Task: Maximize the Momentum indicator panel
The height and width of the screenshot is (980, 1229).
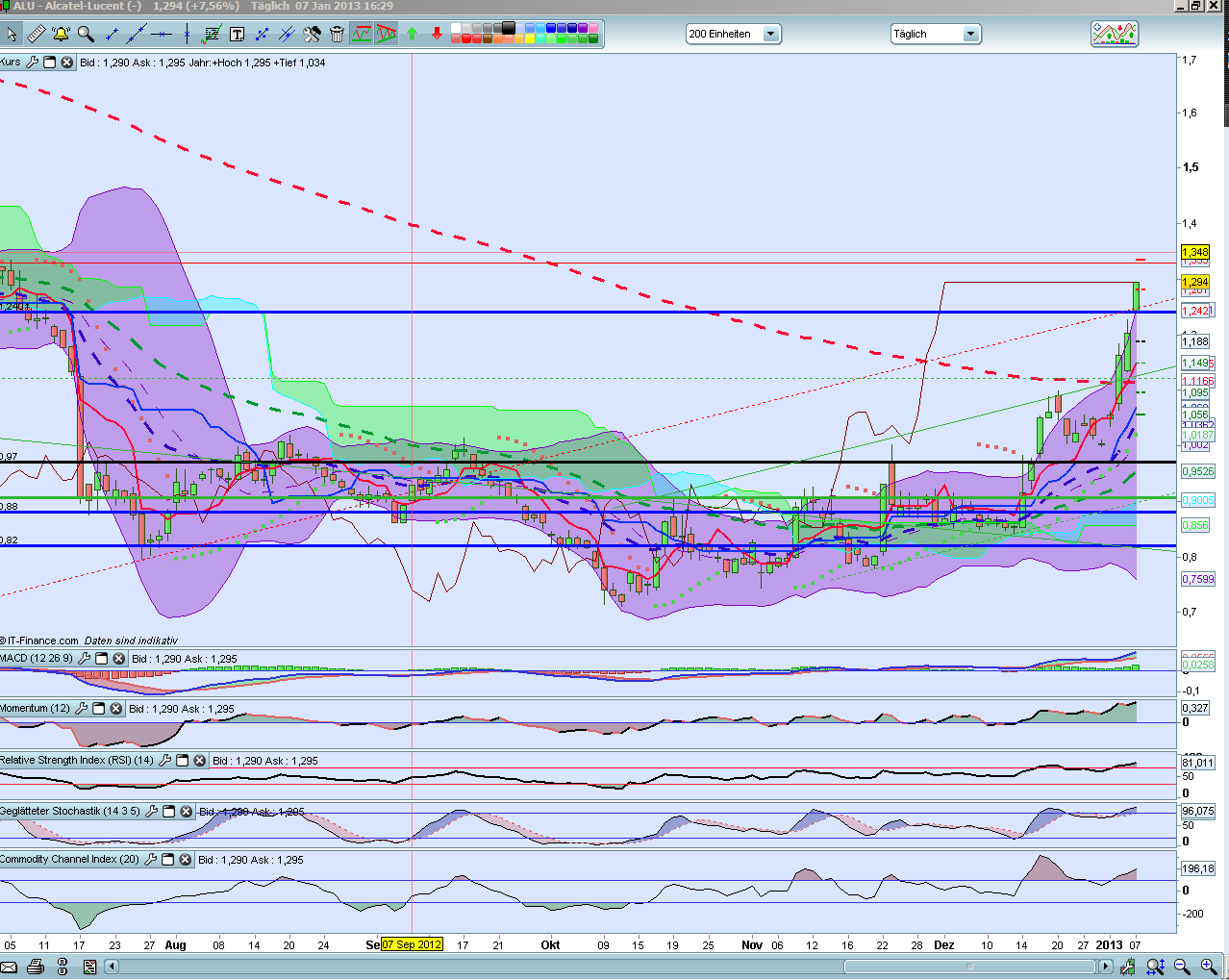Action: 98,709
